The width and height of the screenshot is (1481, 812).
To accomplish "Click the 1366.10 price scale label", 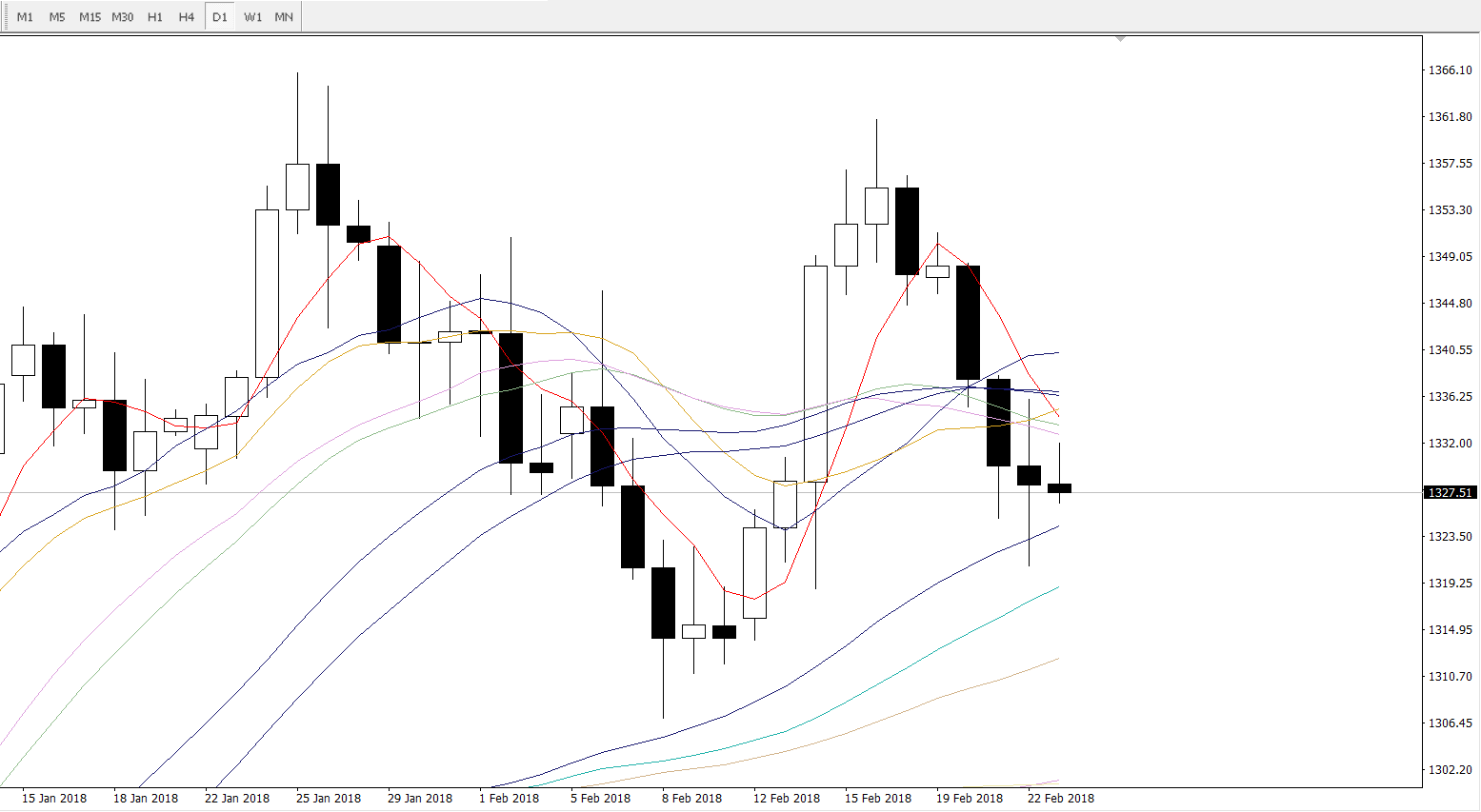I will coord(1450,70).
